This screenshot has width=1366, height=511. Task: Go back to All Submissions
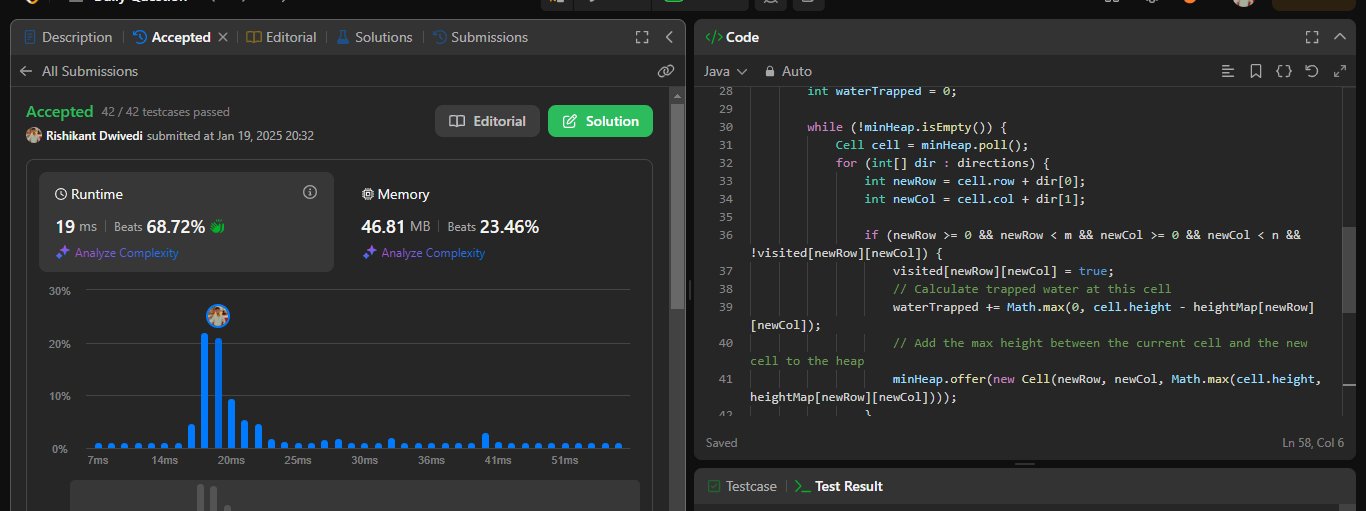[79, 71]
